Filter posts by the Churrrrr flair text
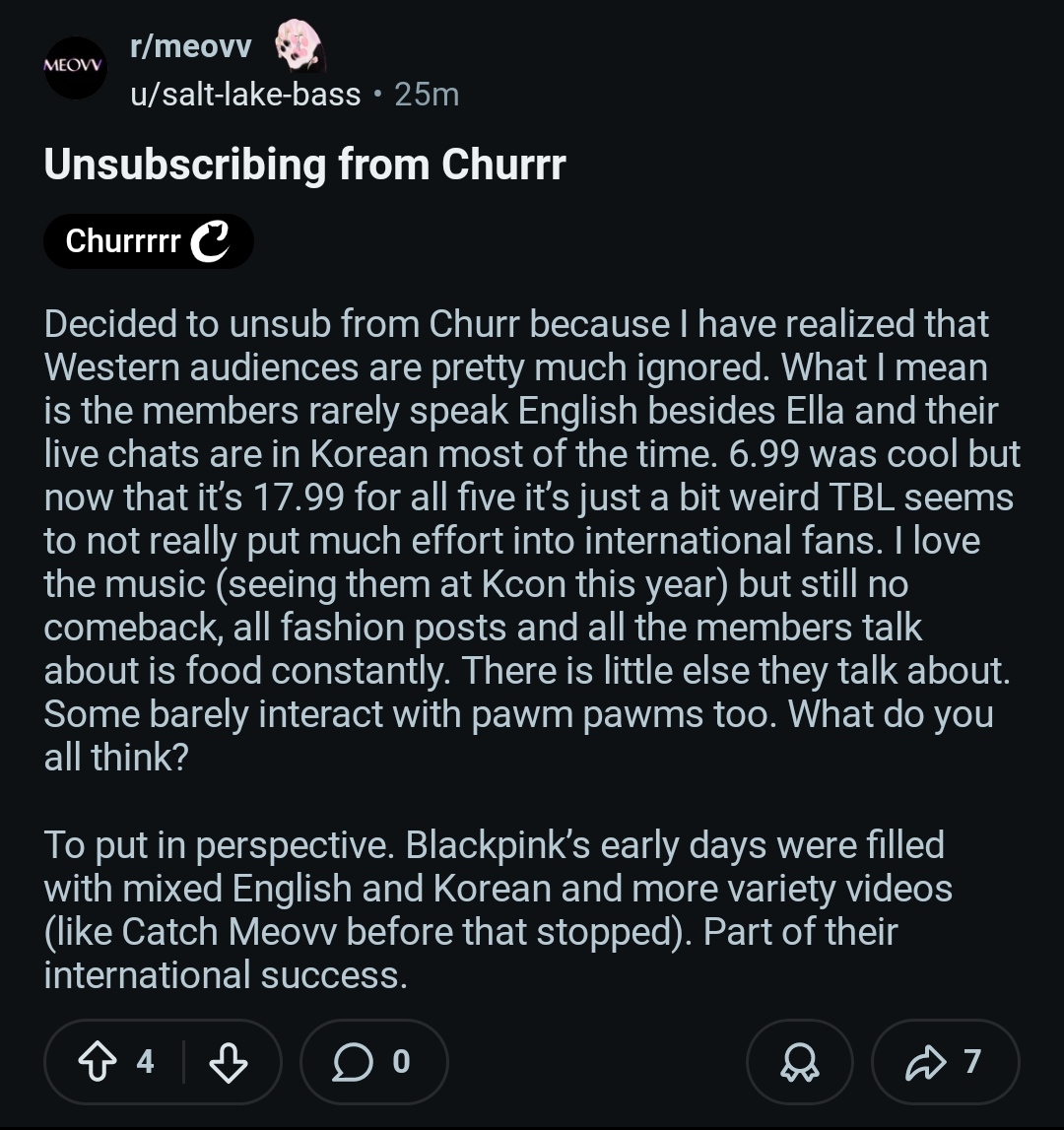 [x=123, y=241]
